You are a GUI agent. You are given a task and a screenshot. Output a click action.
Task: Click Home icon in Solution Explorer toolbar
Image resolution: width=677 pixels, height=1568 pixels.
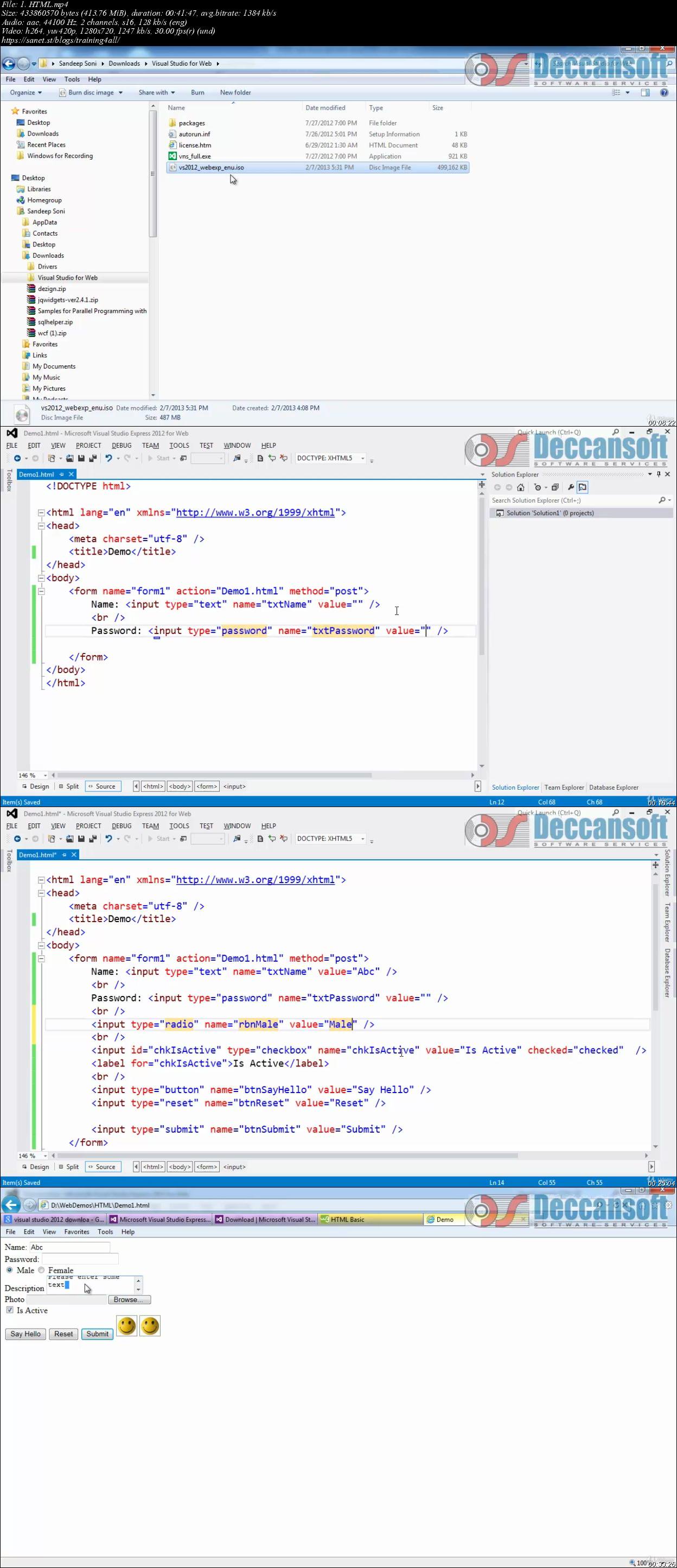[521, 487]
